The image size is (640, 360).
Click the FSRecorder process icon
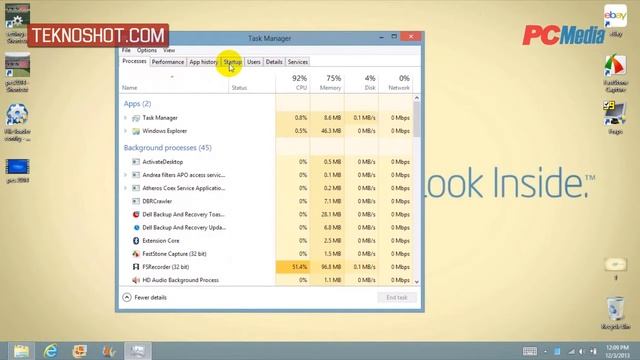coord(136,267)
